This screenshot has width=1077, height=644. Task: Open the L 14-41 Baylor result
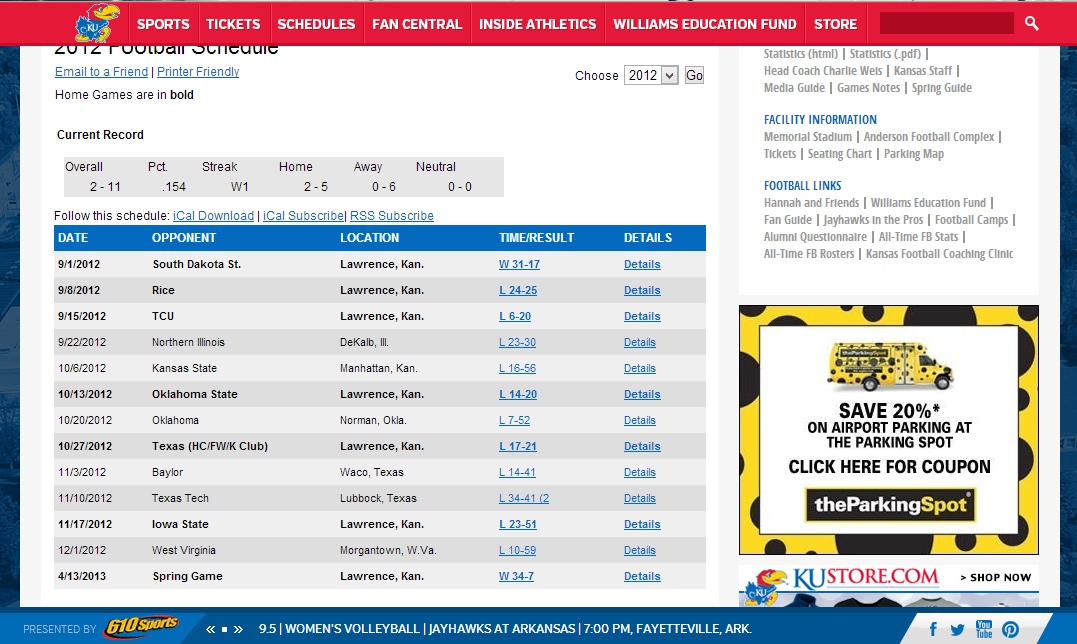point(517,472)
